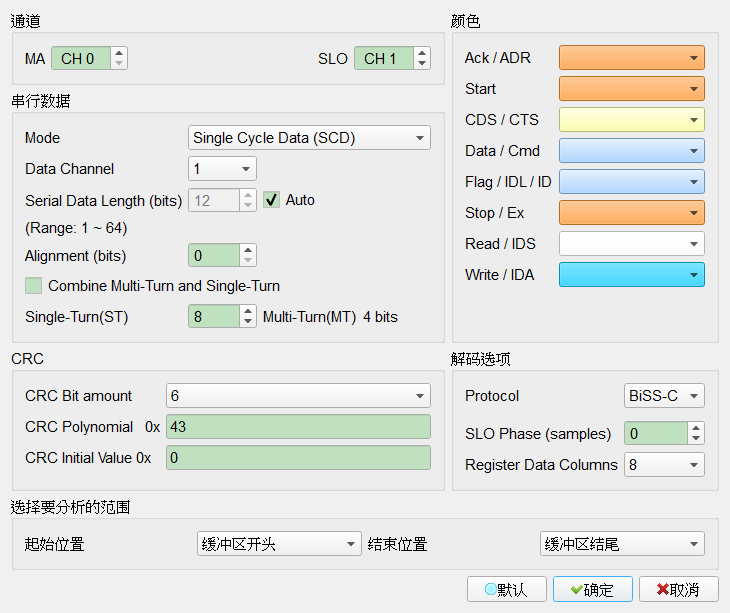Open the 起始位置 dropdown

click(279, 544)
